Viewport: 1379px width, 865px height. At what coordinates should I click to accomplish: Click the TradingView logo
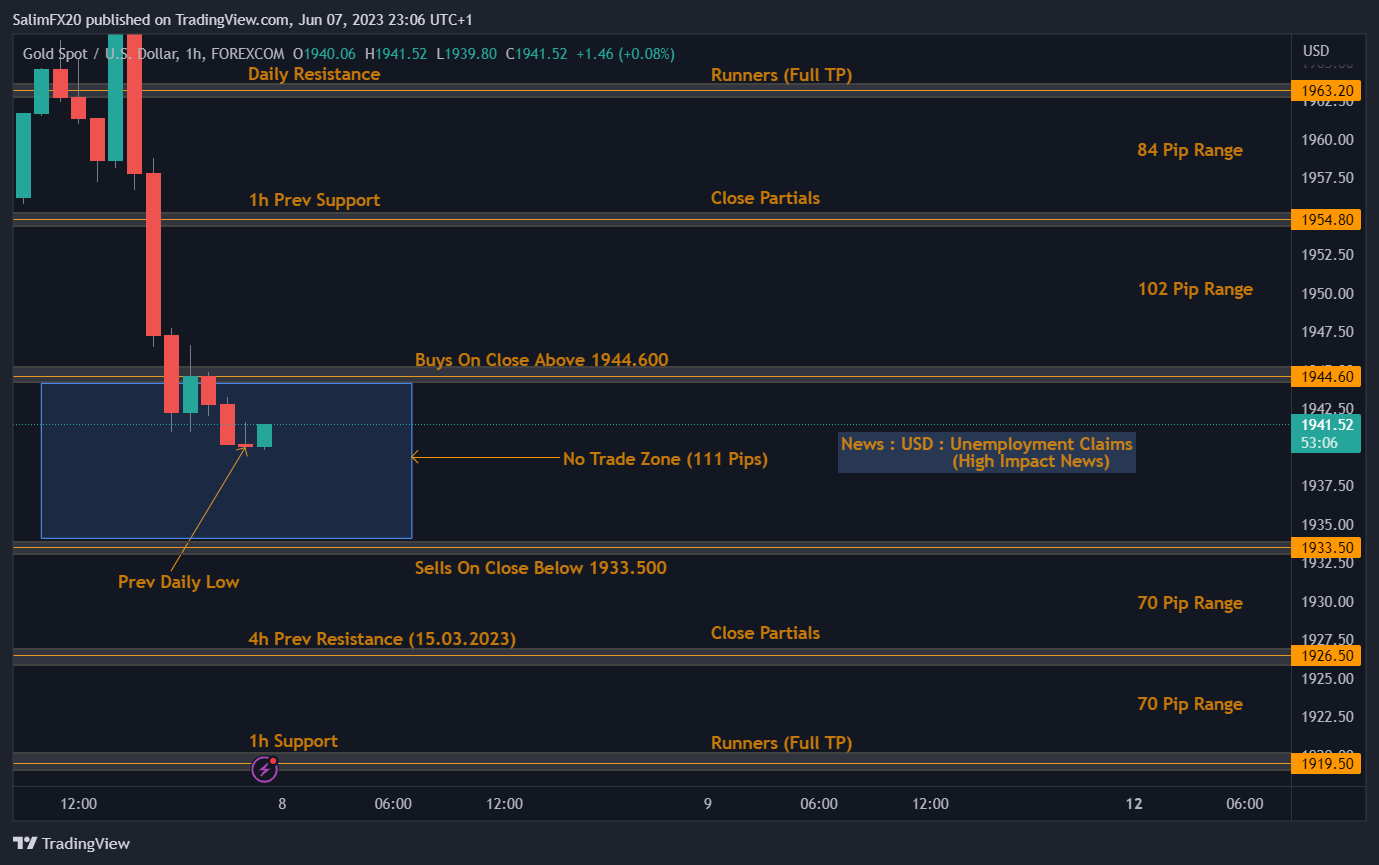tap(71, 843)
